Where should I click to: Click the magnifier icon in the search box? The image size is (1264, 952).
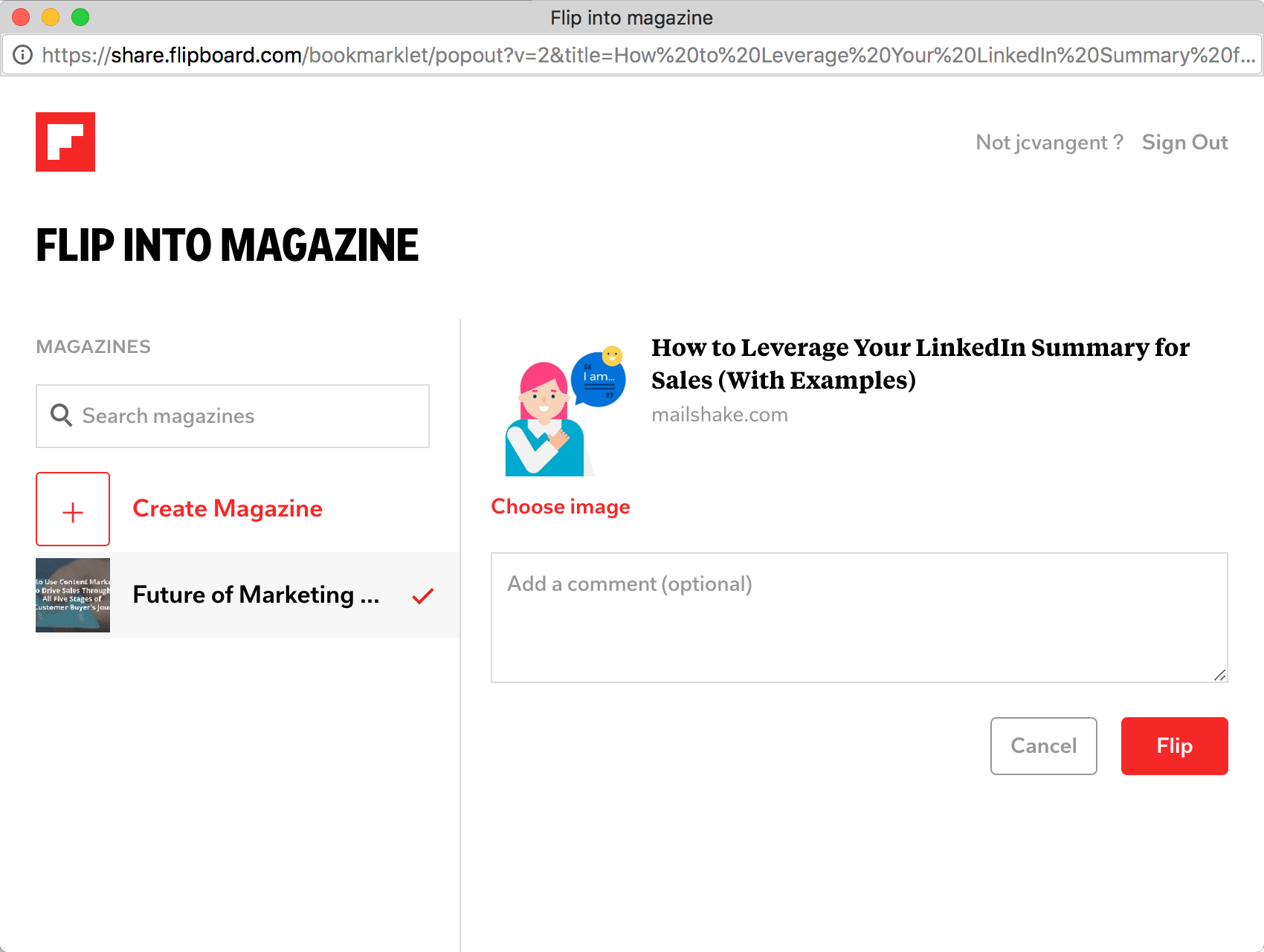[61, 415]
